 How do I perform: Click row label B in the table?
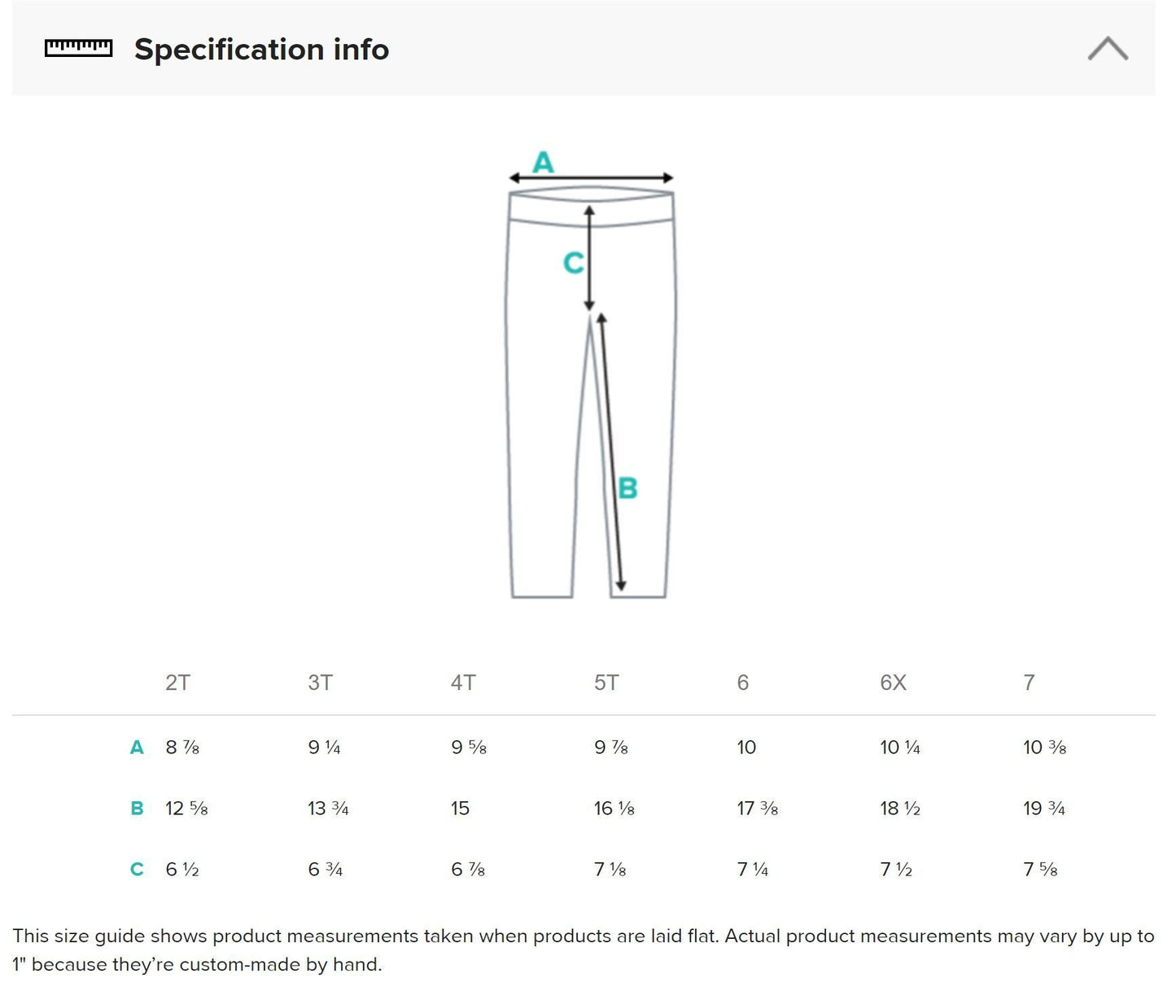click(x=137, y=809)
